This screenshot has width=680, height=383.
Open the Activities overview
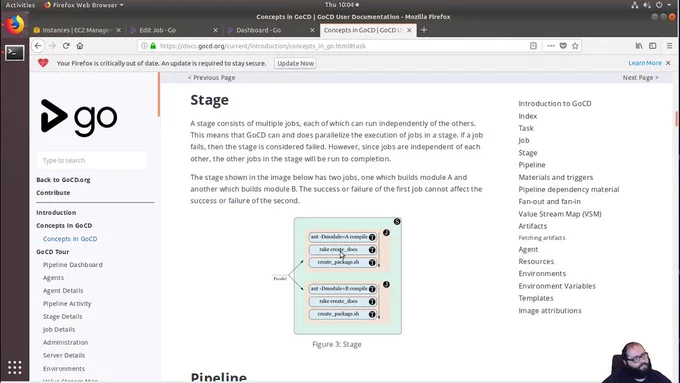[20, 5]
